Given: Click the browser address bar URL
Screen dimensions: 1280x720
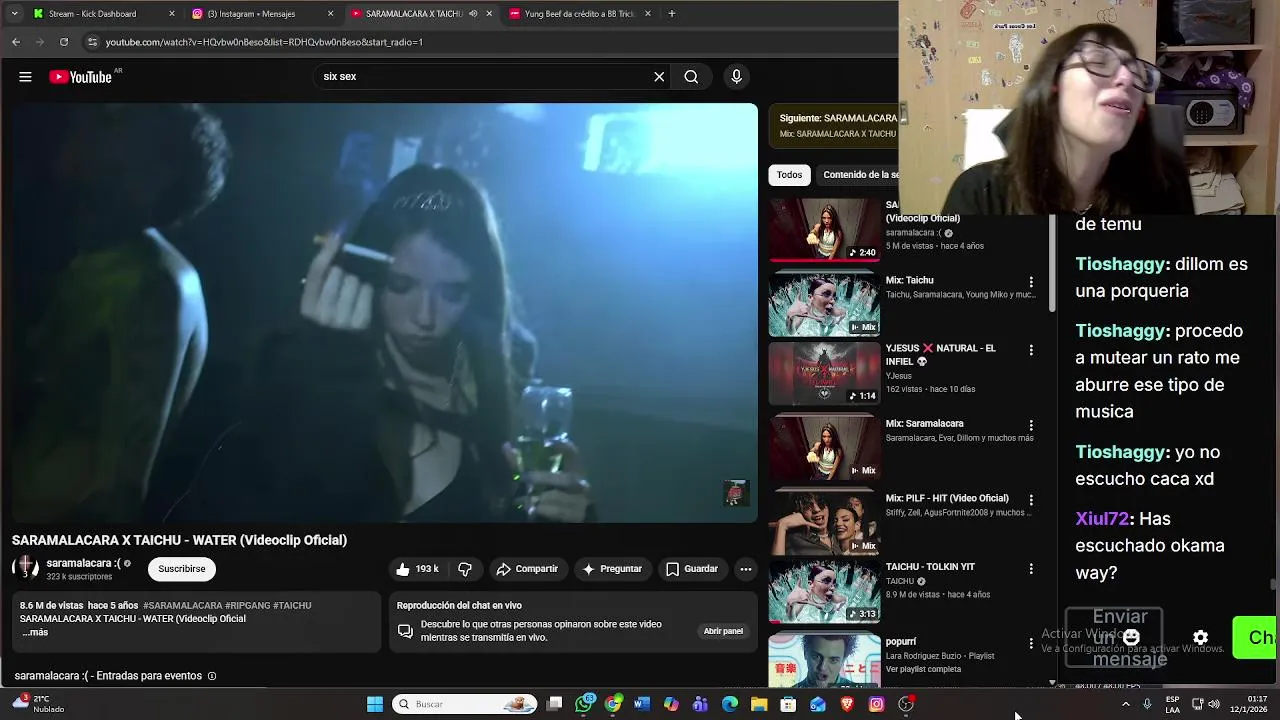Looking at the screenshot, I should click(264, 42).
